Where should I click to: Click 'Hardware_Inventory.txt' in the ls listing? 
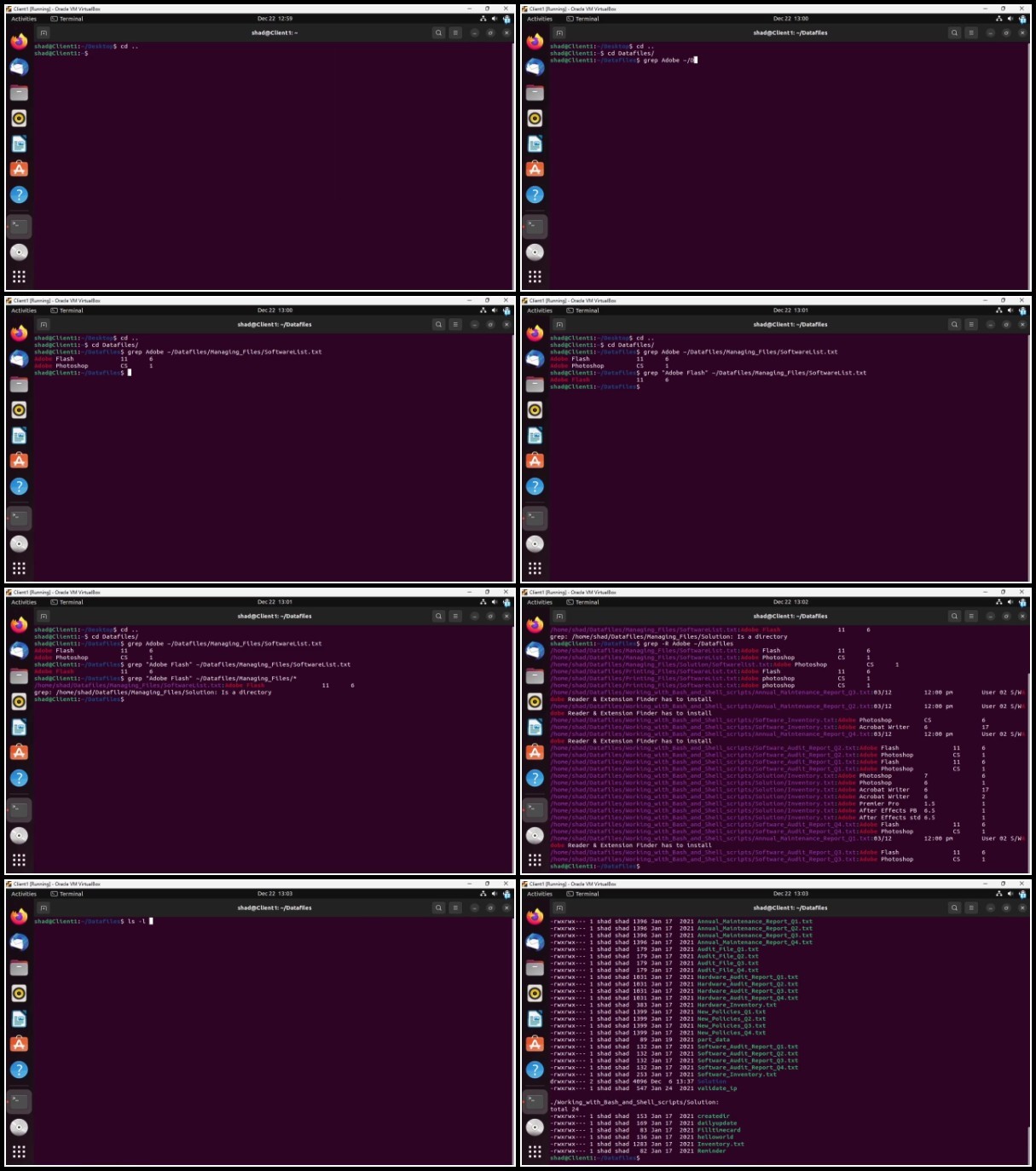coord(737,1005)
